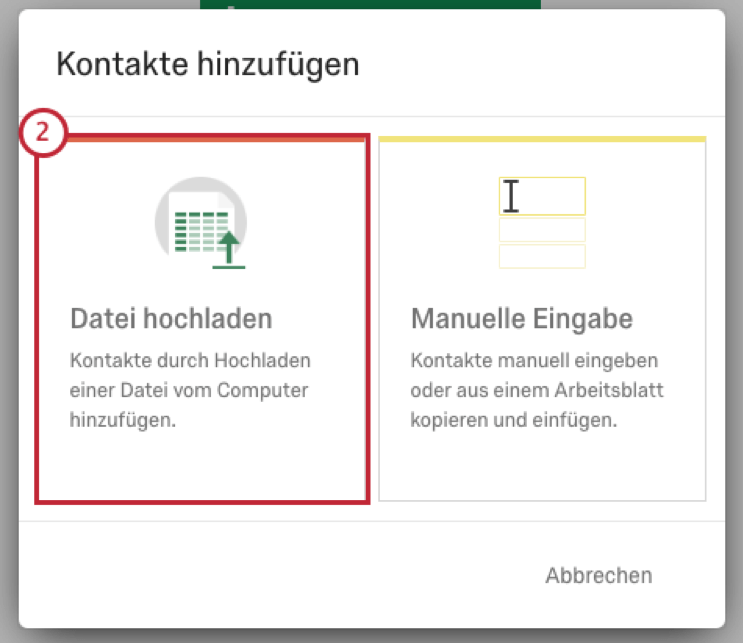743x643 pixels.
Task: Choose the Manuelle Eingabe heading
Action: [522, 318]
